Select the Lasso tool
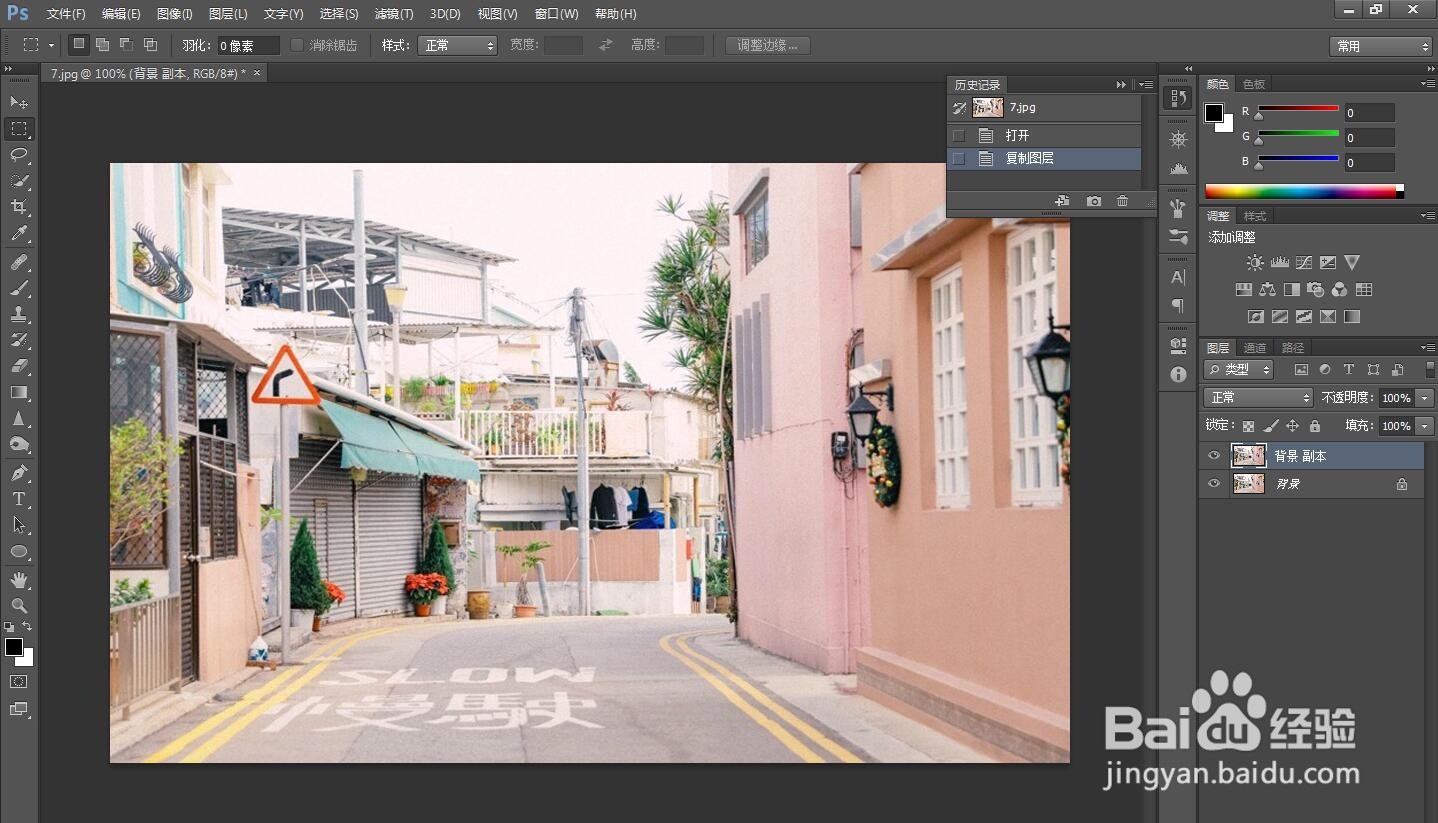The image size is (1438, 823). click(x=19, y=155)
